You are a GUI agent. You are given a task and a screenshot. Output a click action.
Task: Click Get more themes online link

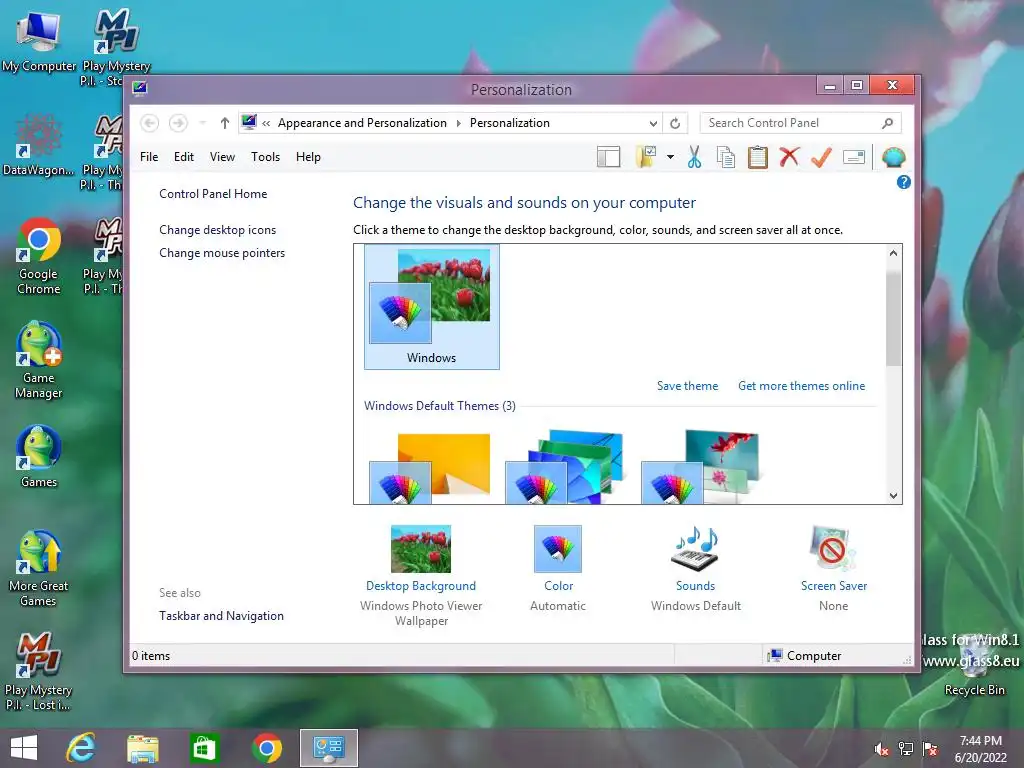pyautogui.click(x=801, y=386)
